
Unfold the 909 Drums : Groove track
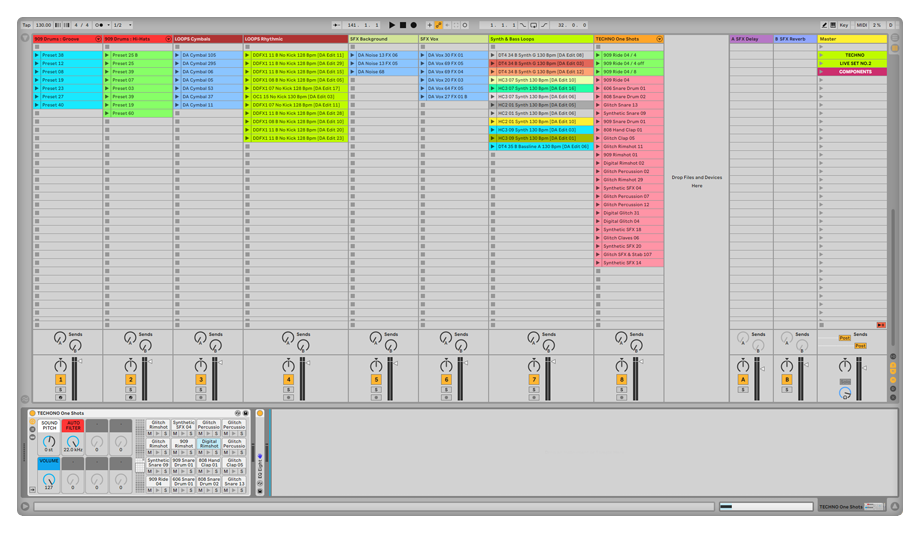point(98,39)
